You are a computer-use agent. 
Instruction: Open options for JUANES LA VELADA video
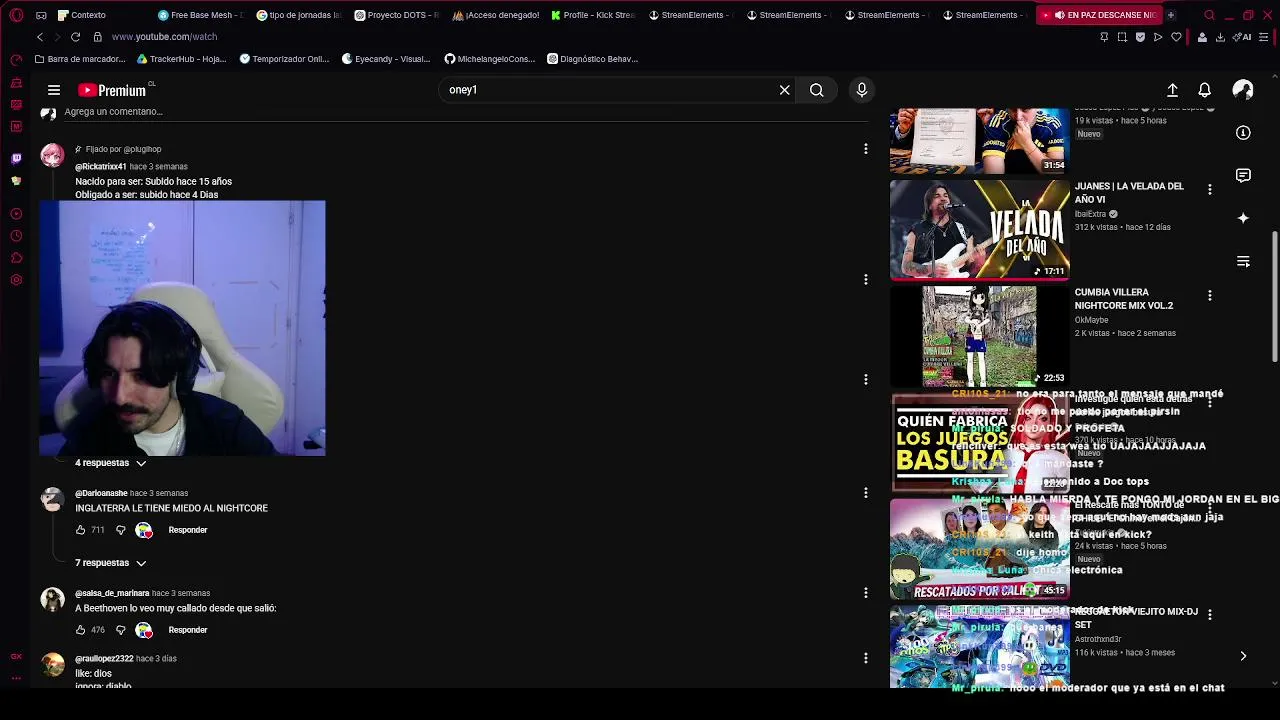1210,190
